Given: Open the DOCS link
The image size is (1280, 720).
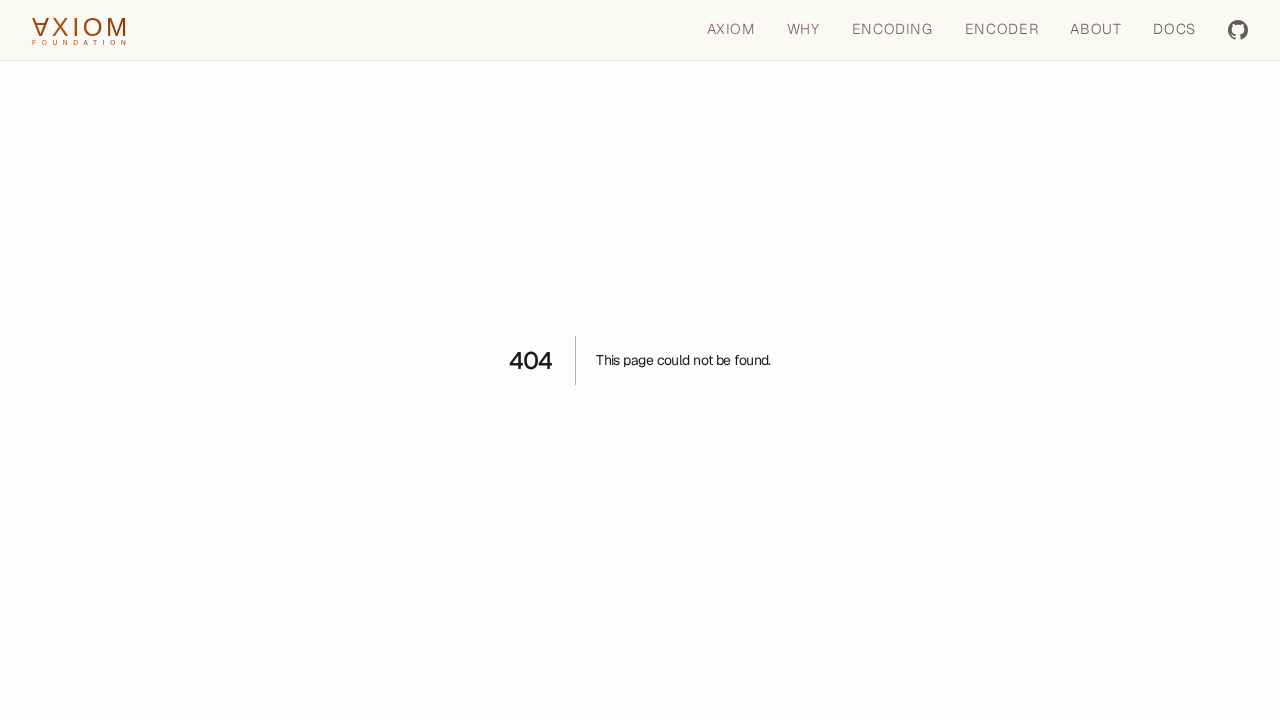Looking at the screenshot, I should pyautogui.click(x=1174, y=29).
